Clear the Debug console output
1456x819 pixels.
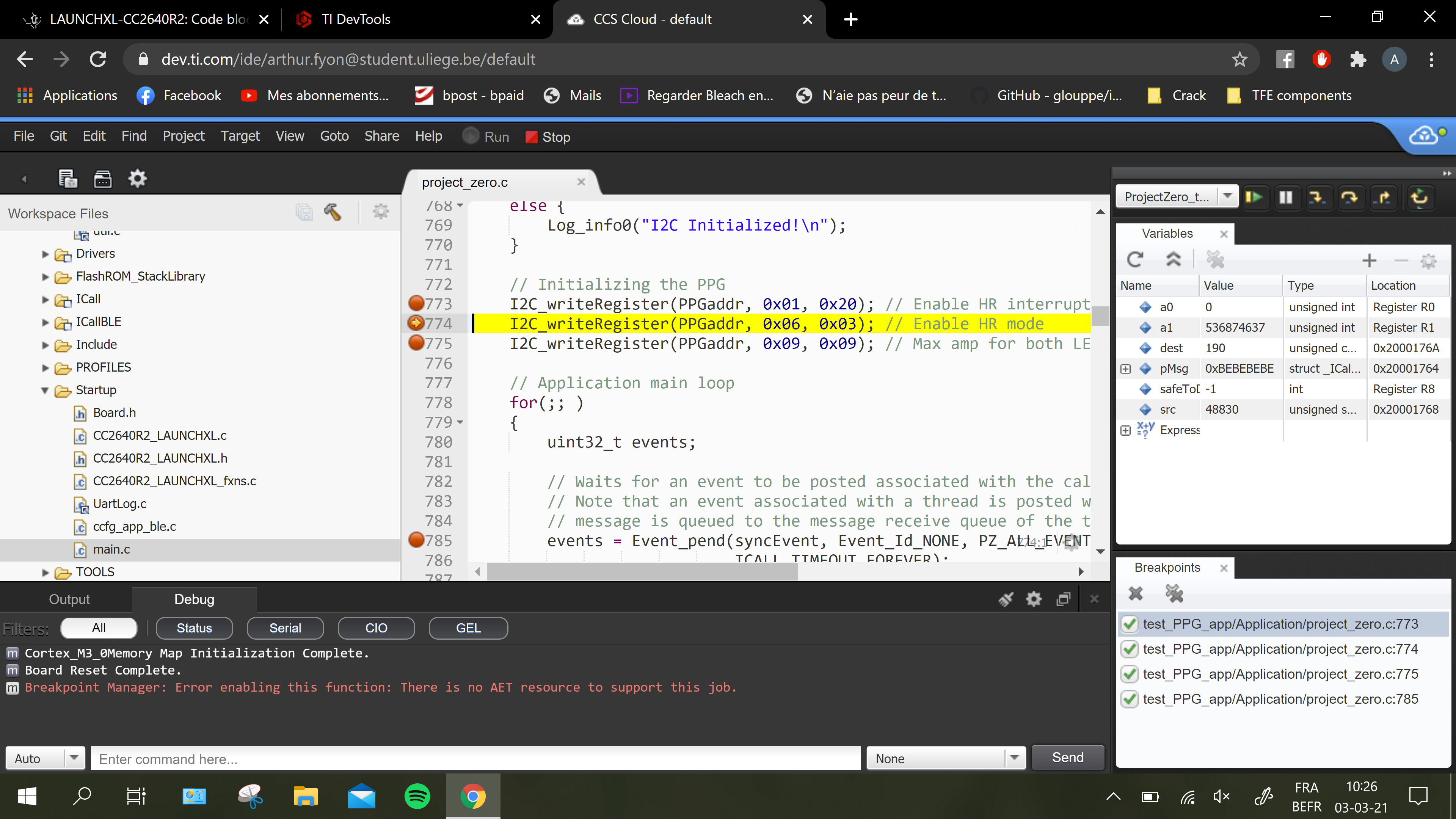coord(1007,599)
